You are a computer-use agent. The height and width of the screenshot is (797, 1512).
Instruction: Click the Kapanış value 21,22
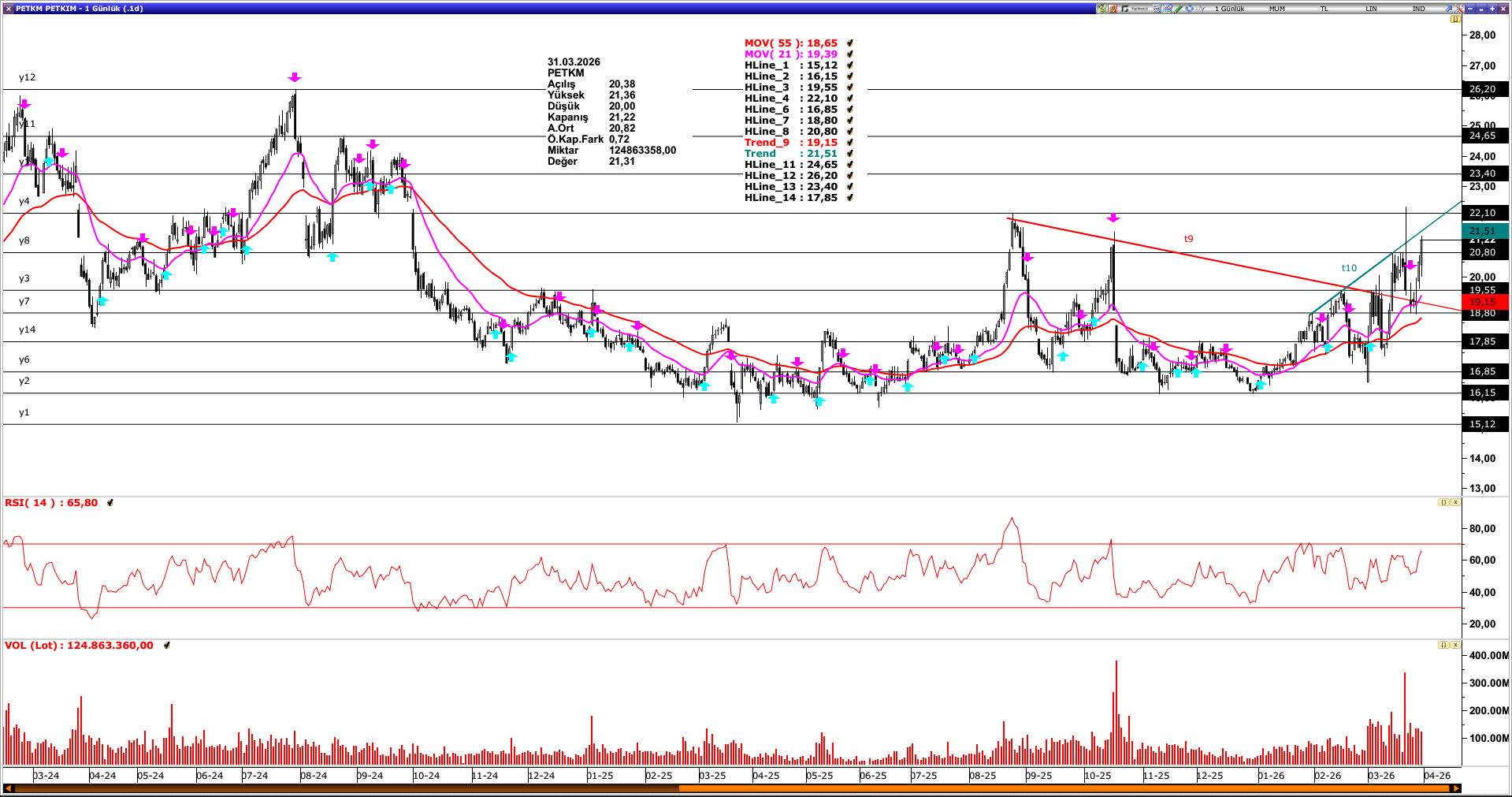[x=622, y=117]
